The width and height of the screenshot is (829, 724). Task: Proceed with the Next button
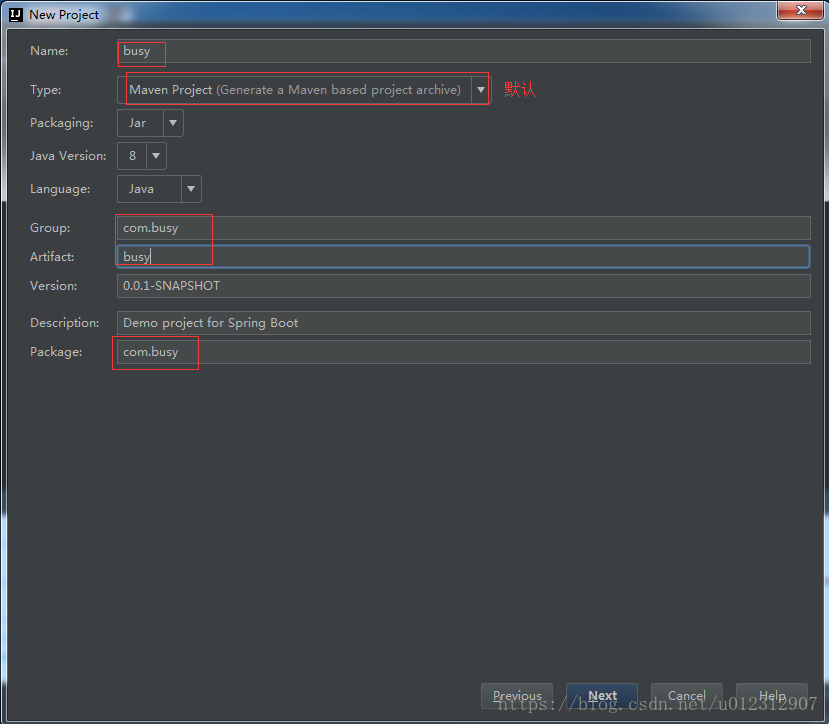click(602, 695)
